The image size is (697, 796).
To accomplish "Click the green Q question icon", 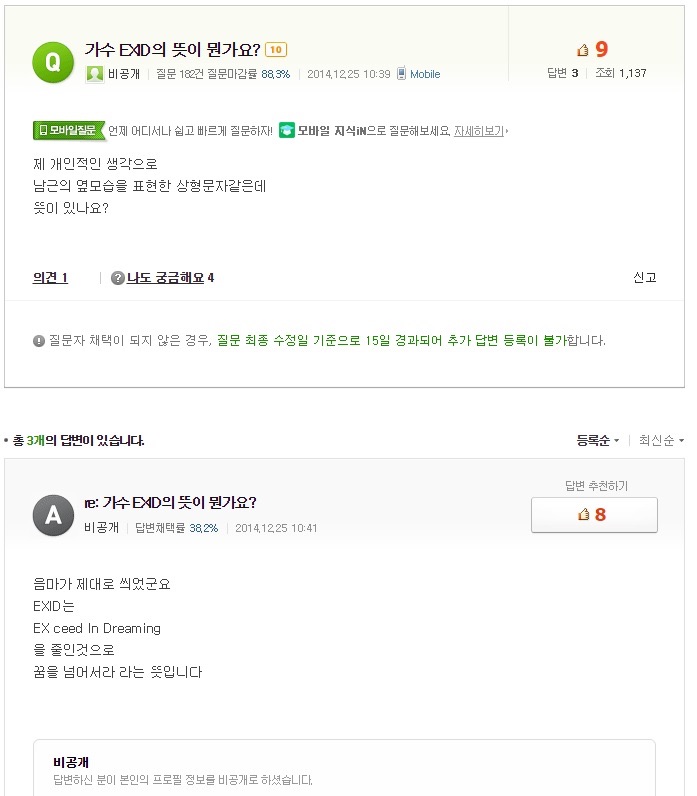I will pyautogui.click(x=53, y=62).
